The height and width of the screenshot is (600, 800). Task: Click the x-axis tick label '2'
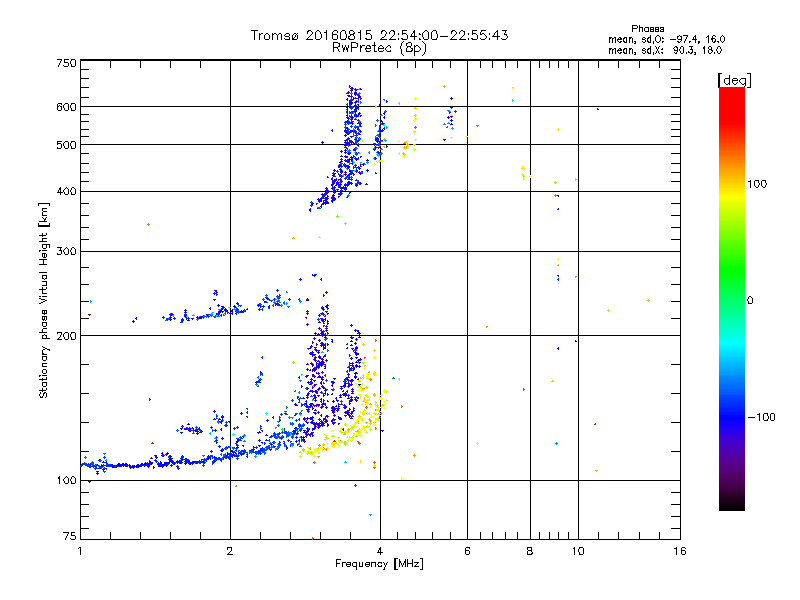pos(230,551)
